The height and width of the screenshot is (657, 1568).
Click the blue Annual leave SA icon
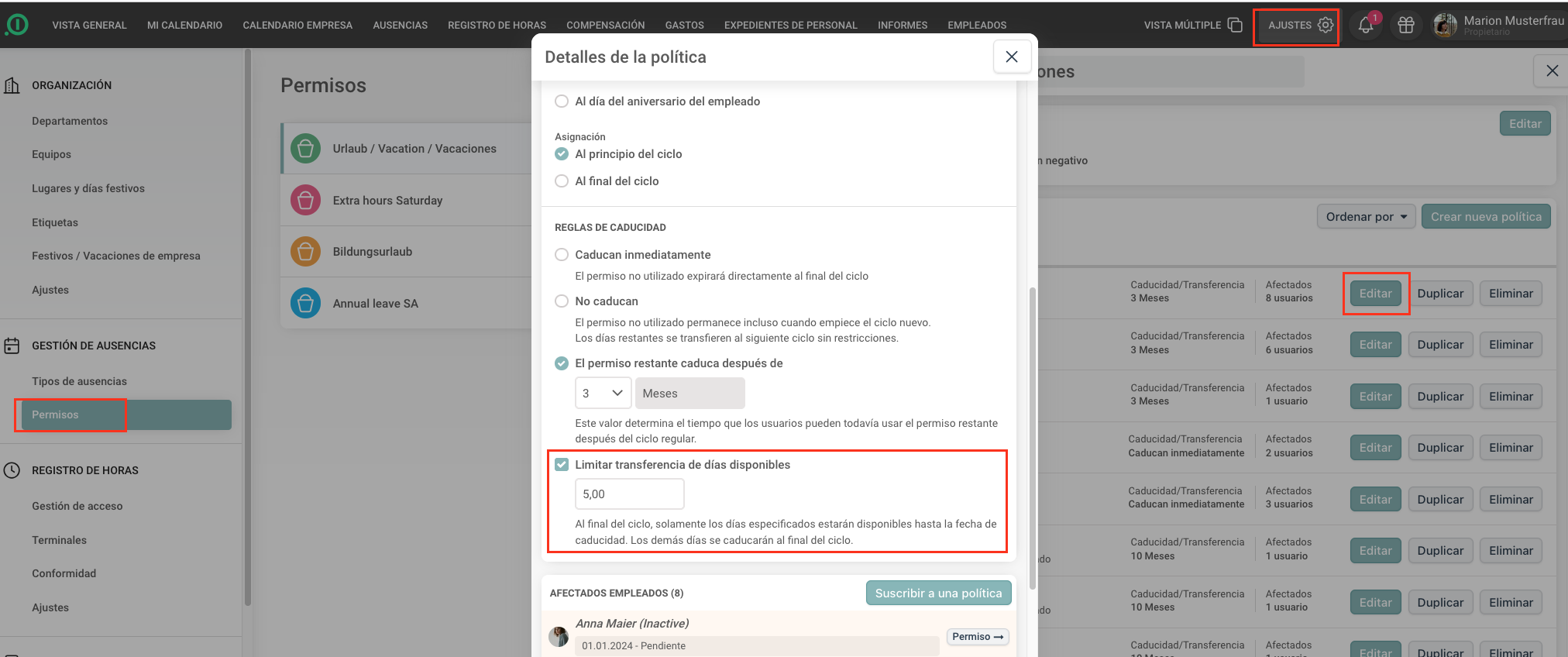[x=305, y=303]
